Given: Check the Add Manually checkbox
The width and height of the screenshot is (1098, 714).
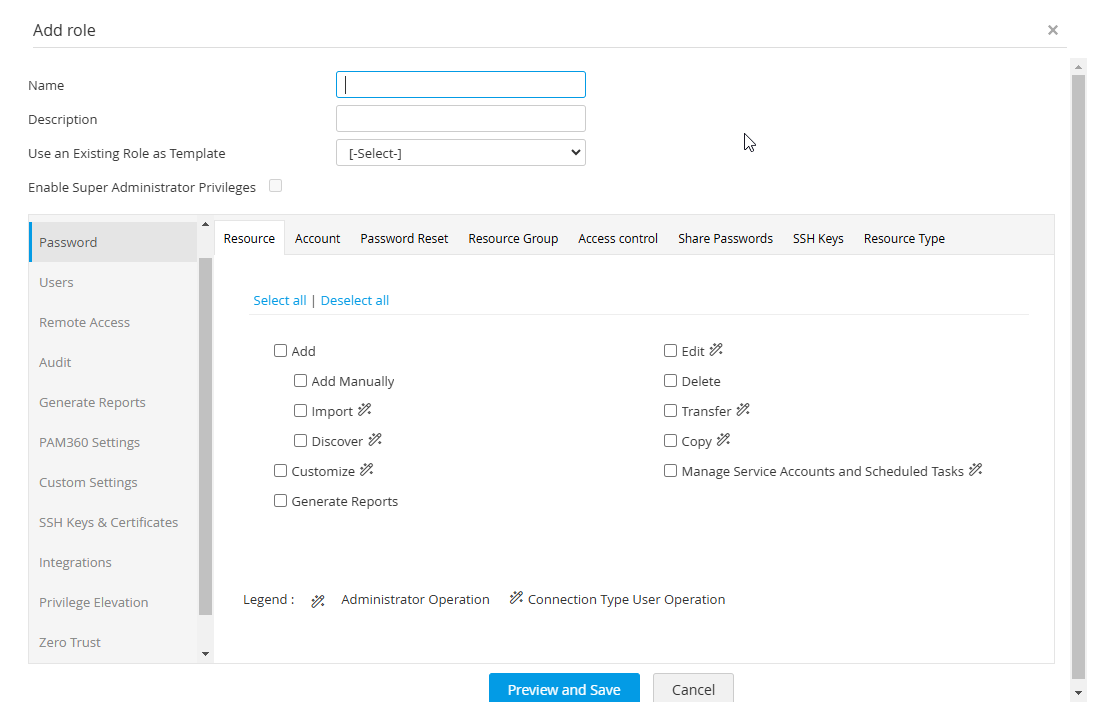Looking at the screenshot, I should tap(301, 381).
